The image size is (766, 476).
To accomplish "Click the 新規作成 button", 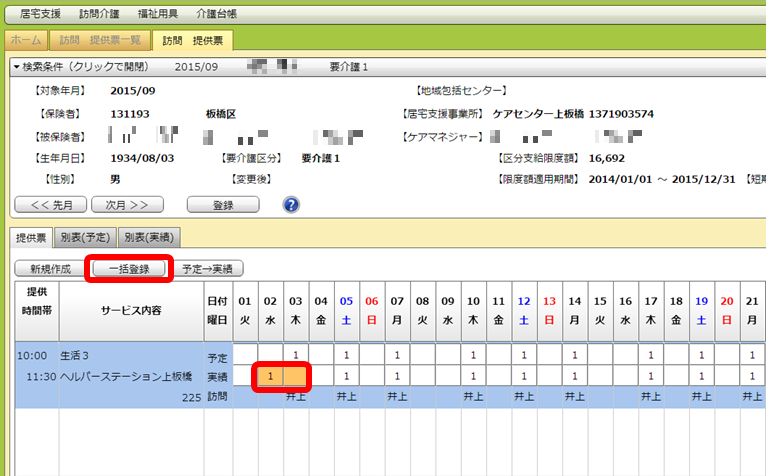I will 49,269.
